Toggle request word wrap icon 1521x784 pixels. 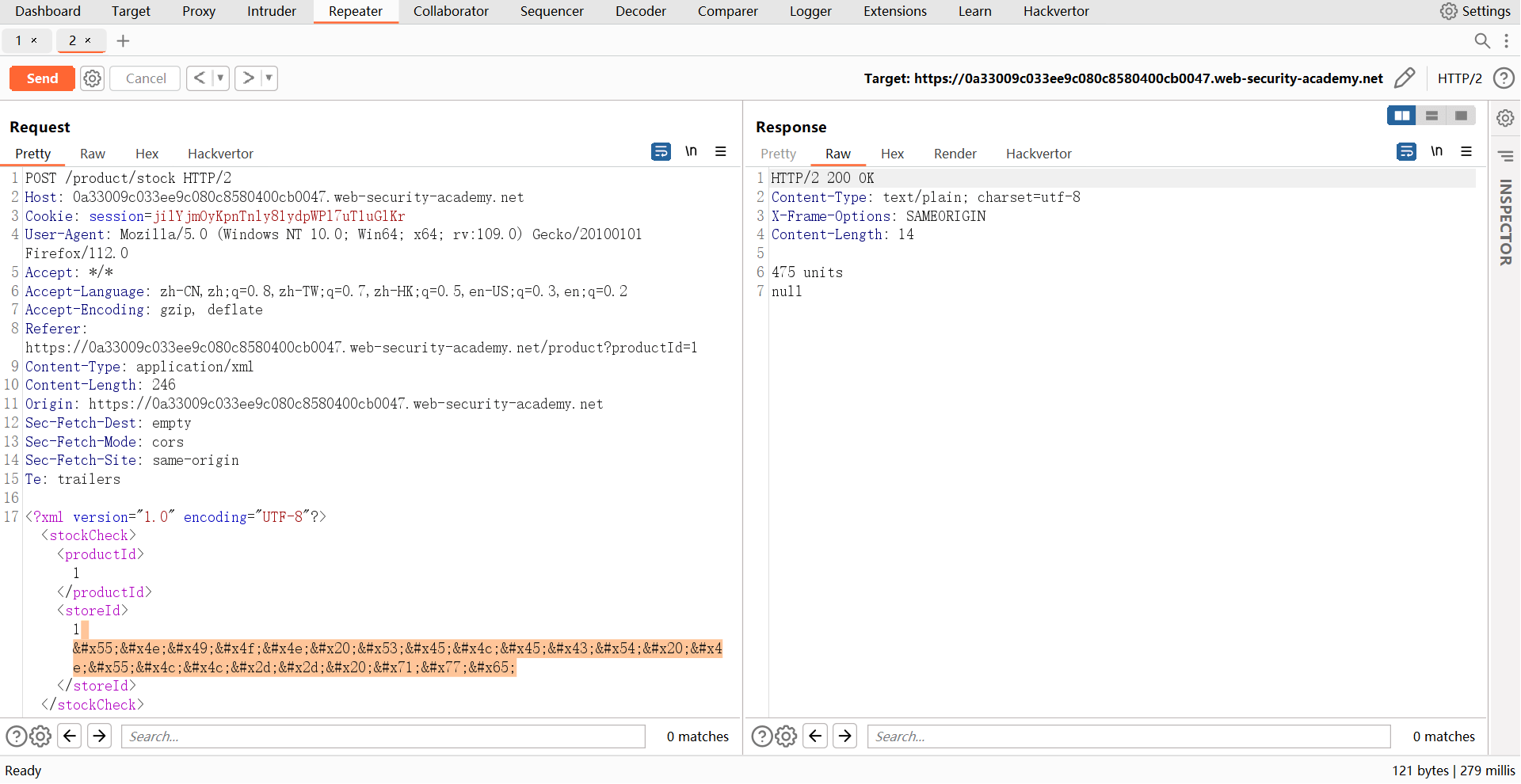pos(661,151)
